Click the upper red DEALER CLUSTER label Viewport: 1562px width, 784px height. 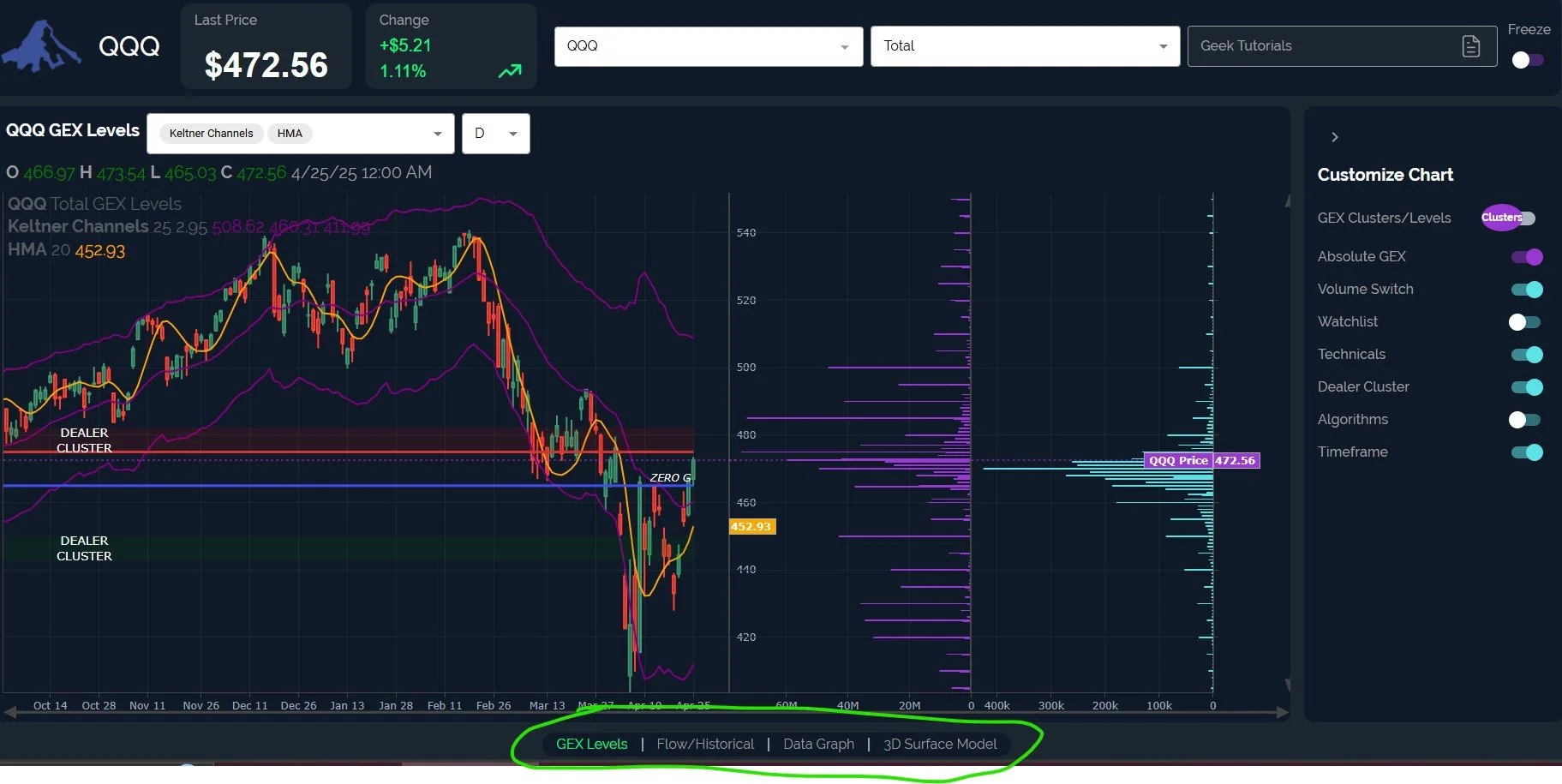pos(84,440)
